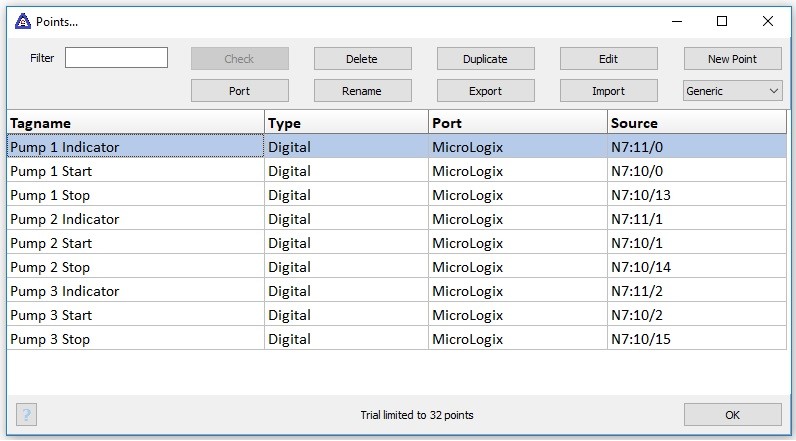Rename the selected point
796x441 pixels.
pos(362,91)
